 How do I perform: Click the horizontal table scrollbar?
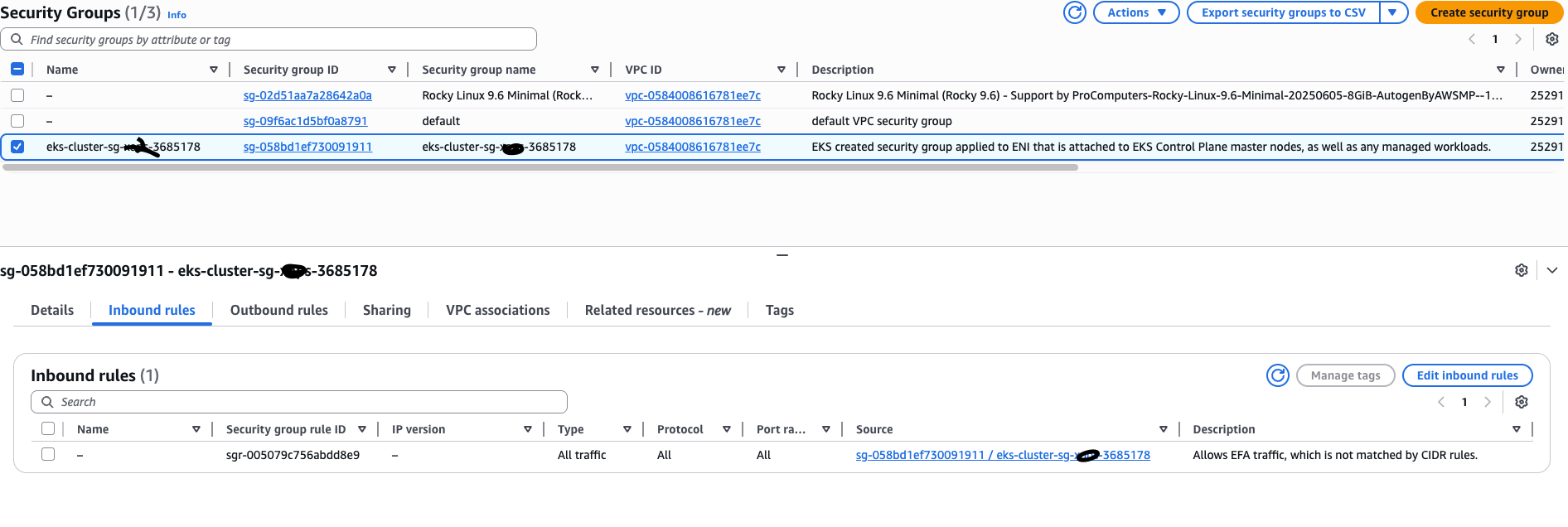tap(539, 167)
